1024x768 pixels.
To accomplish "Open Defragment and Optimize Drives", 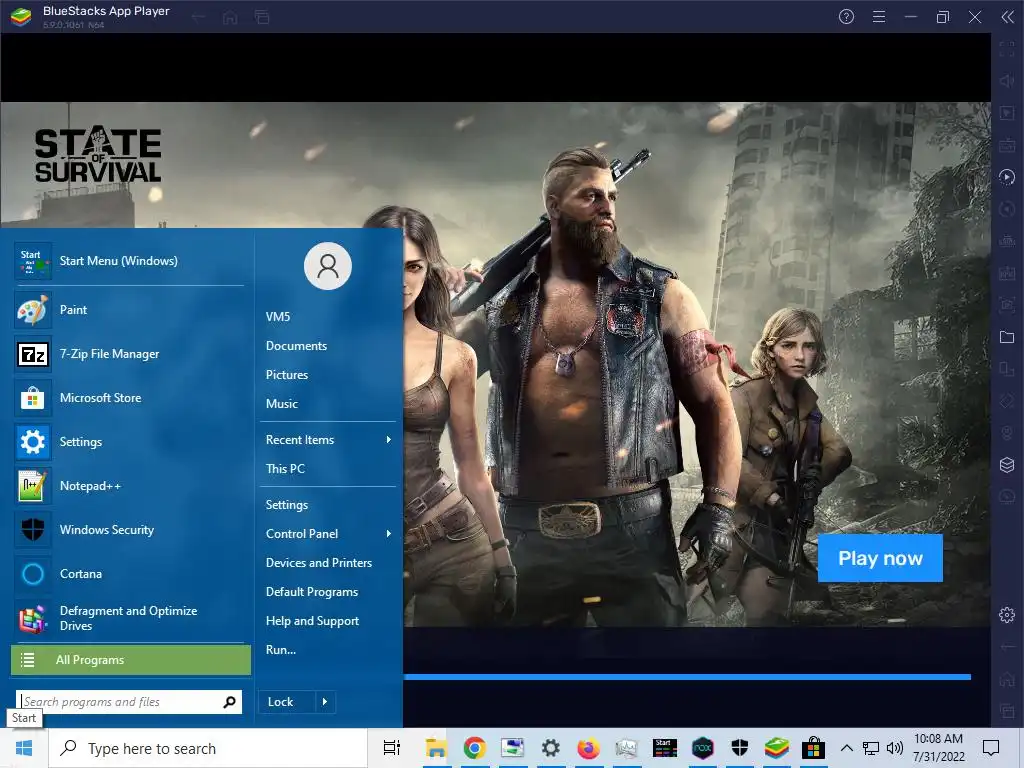I will click(x=131, y=618).
